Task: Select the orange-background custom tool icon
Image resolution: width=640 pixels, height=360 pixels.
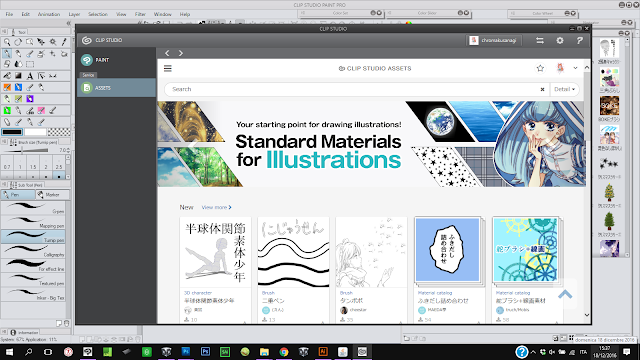Action: 7,87
